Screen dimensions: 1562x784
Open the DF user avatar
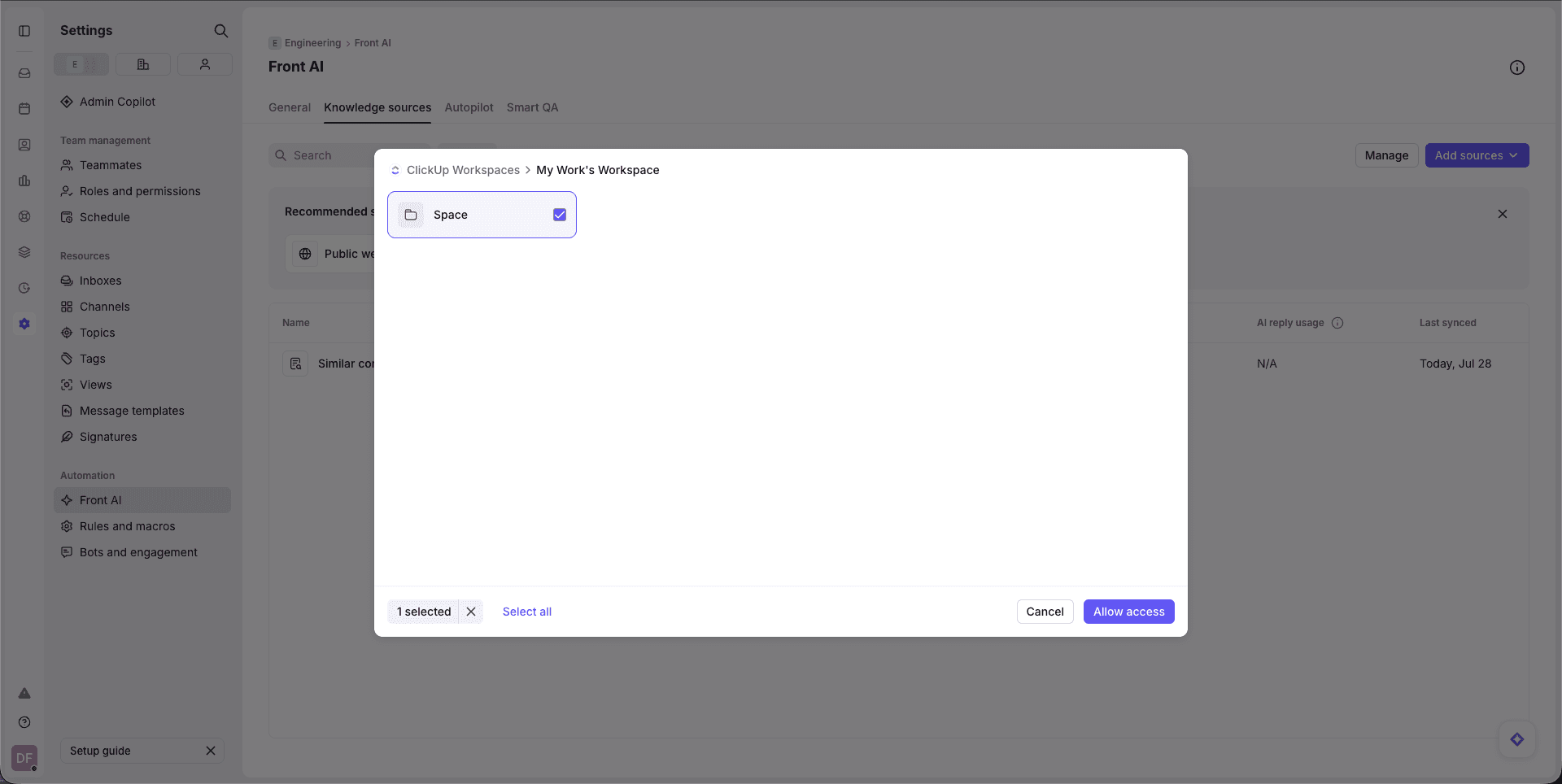point(24,758)
